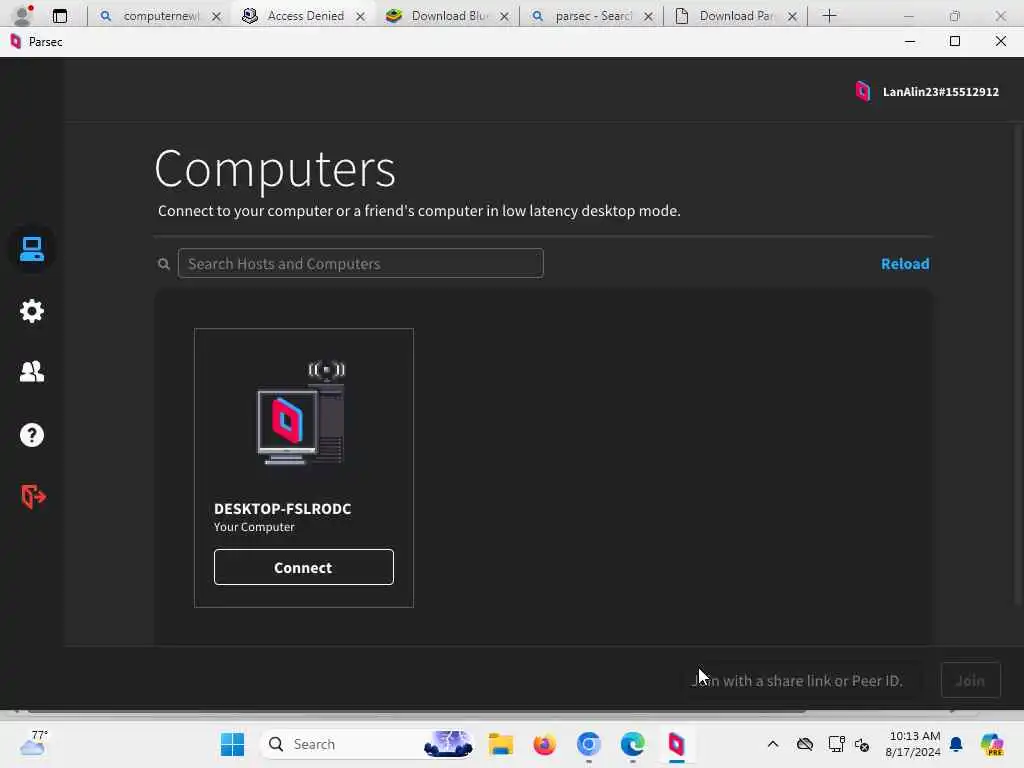1024x768 pixels.
Task: Click the Parsec logo beside LanAlin23 username
Action: (x=863, y=91)
